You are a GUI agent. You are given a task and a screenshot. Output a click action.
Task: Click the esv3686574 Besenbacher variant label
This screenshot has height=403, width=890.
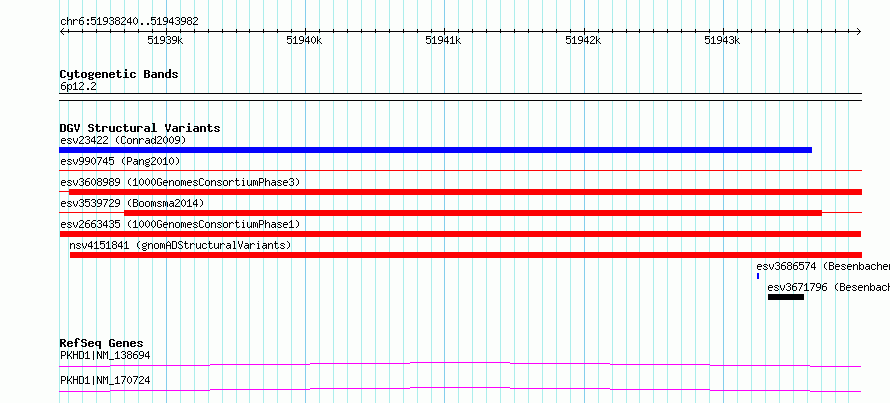coord(822,266)
